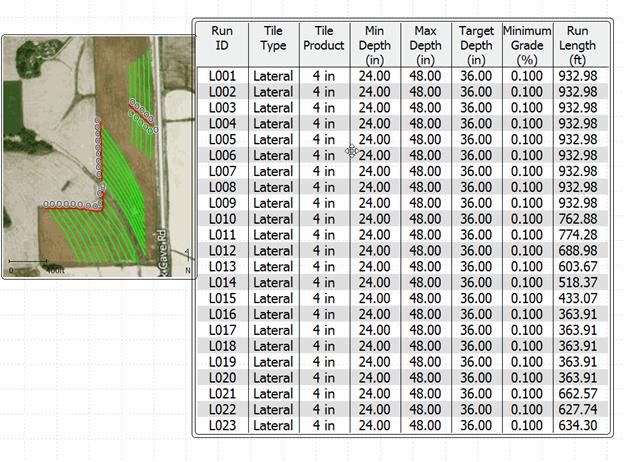Viewport: 624px width, 462px height.
Task: Click the L001 run ID cell
Action: (x=222, y=76)
